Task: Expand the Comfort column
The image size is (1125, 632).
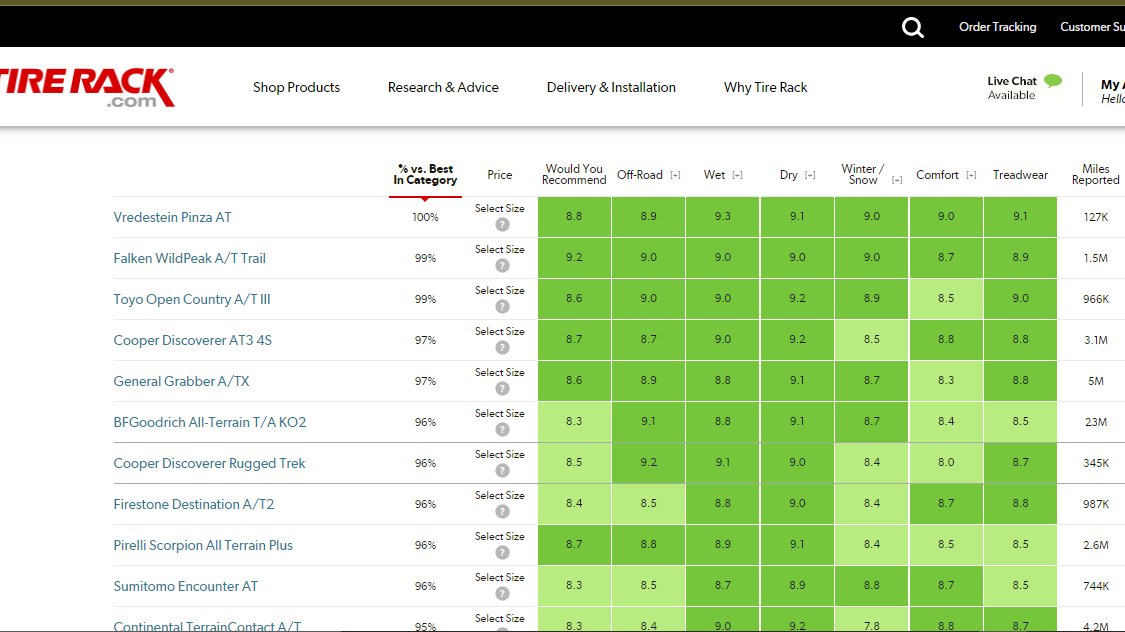Action: click(971, 175)
